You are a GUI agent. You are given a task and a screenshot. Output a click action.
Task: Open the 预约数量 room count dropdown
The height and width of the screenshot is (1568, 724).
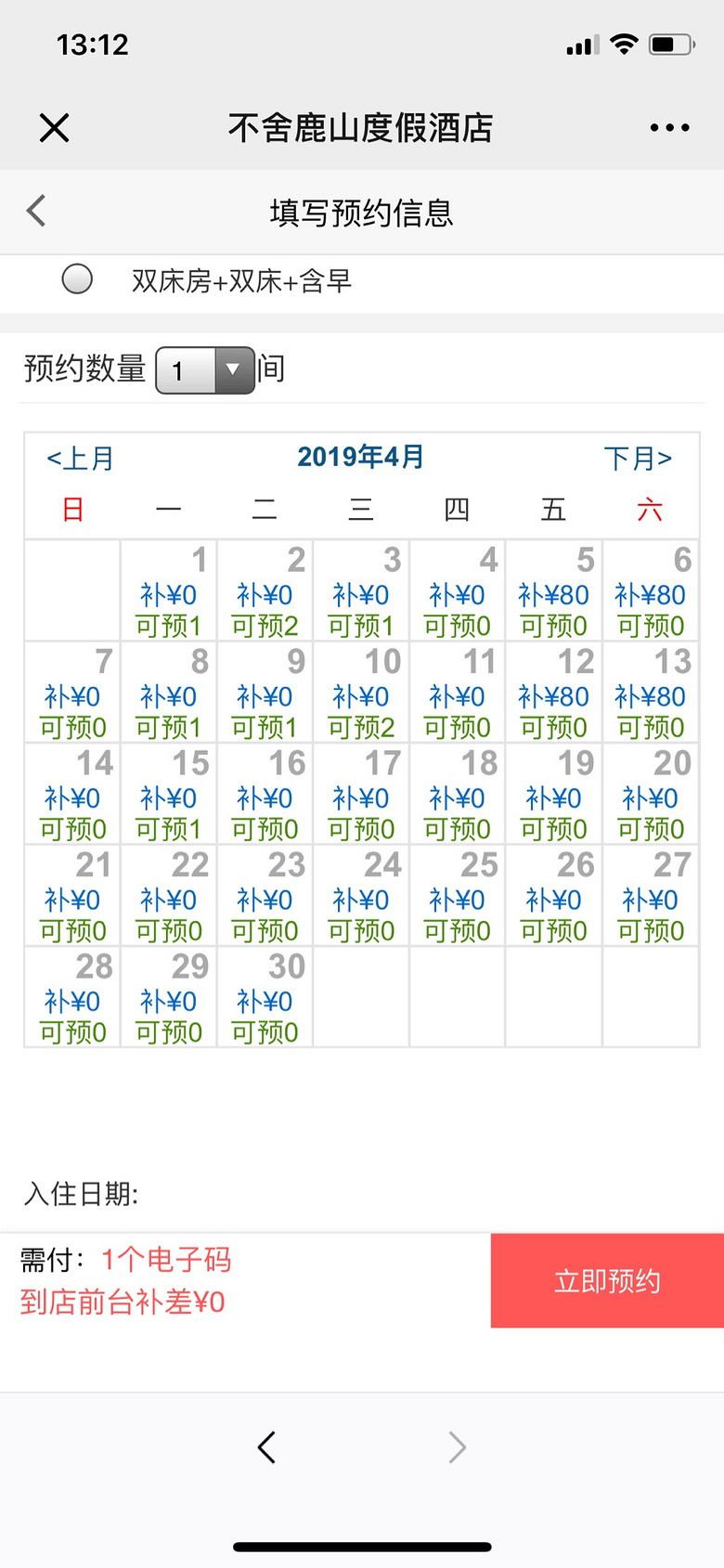205,370
